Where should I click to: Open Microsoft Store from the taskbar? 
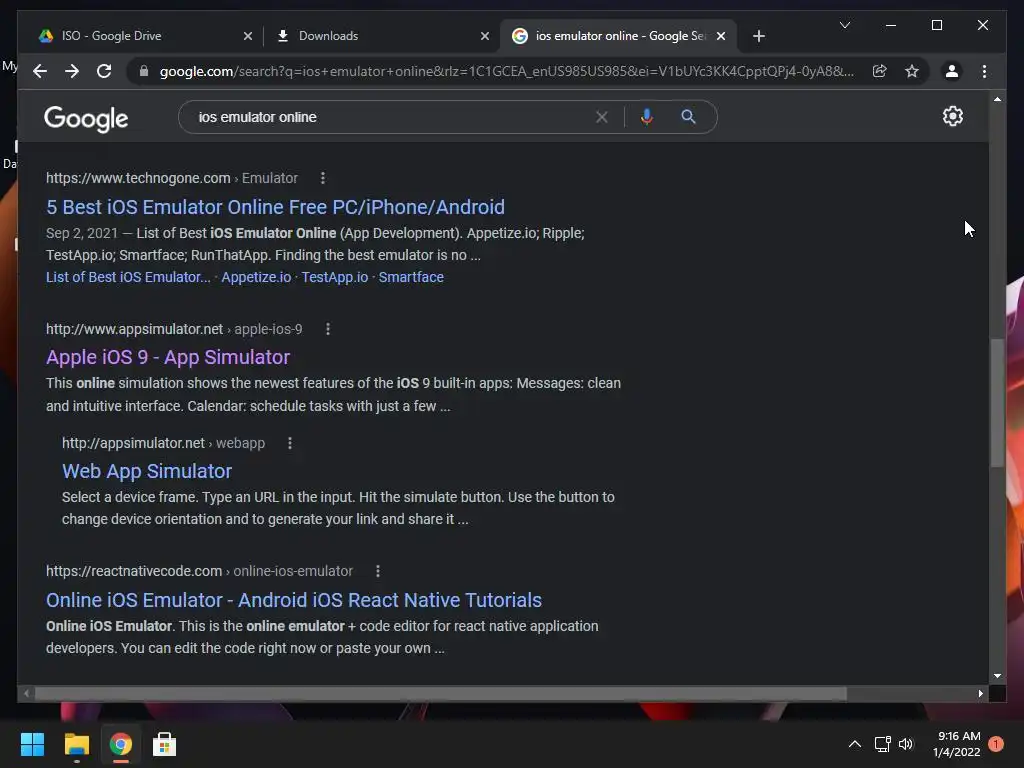165,744
